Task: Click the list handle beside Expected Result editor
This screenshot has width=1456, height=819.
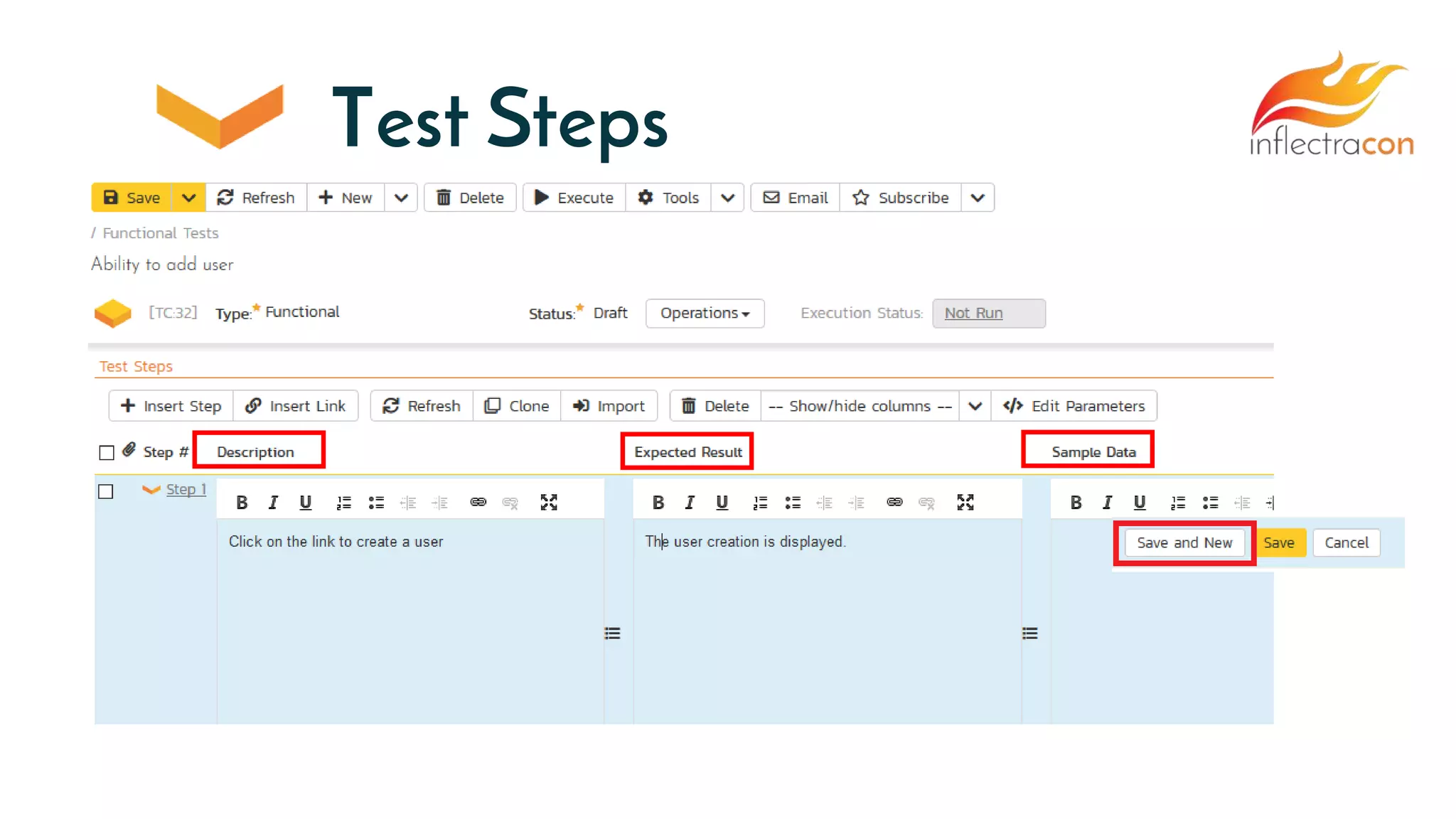Action: pyautogui.click(x=1029, y=633)
